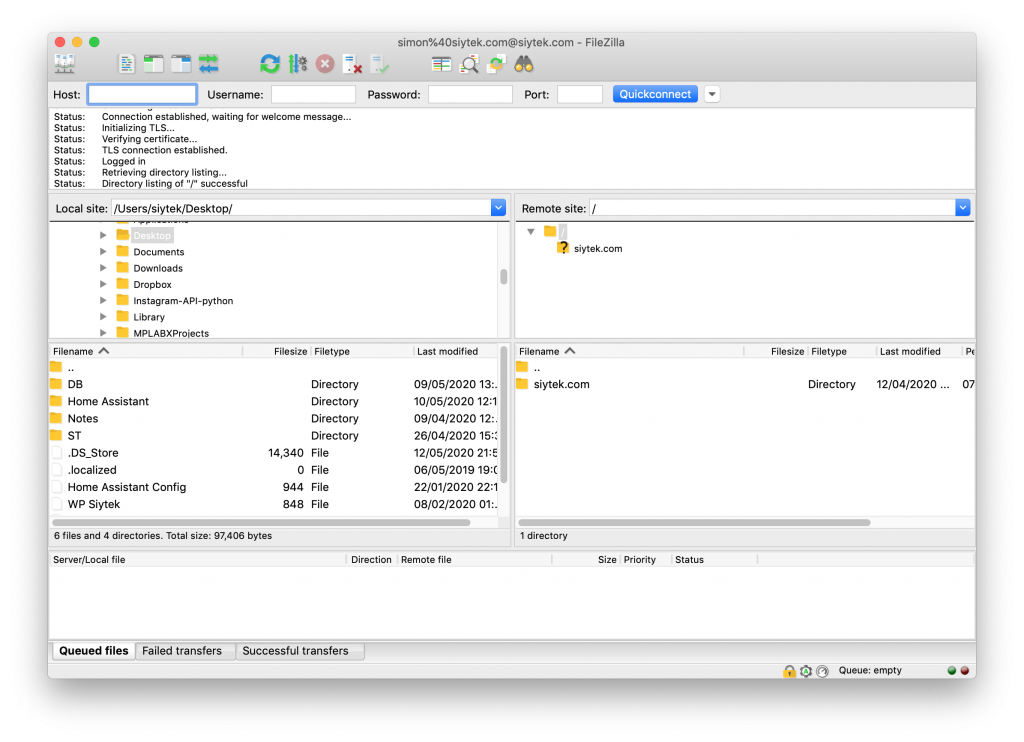
Task: Click the encryption lock status icon
Action: pyautogui.click(x=790, y=671)
